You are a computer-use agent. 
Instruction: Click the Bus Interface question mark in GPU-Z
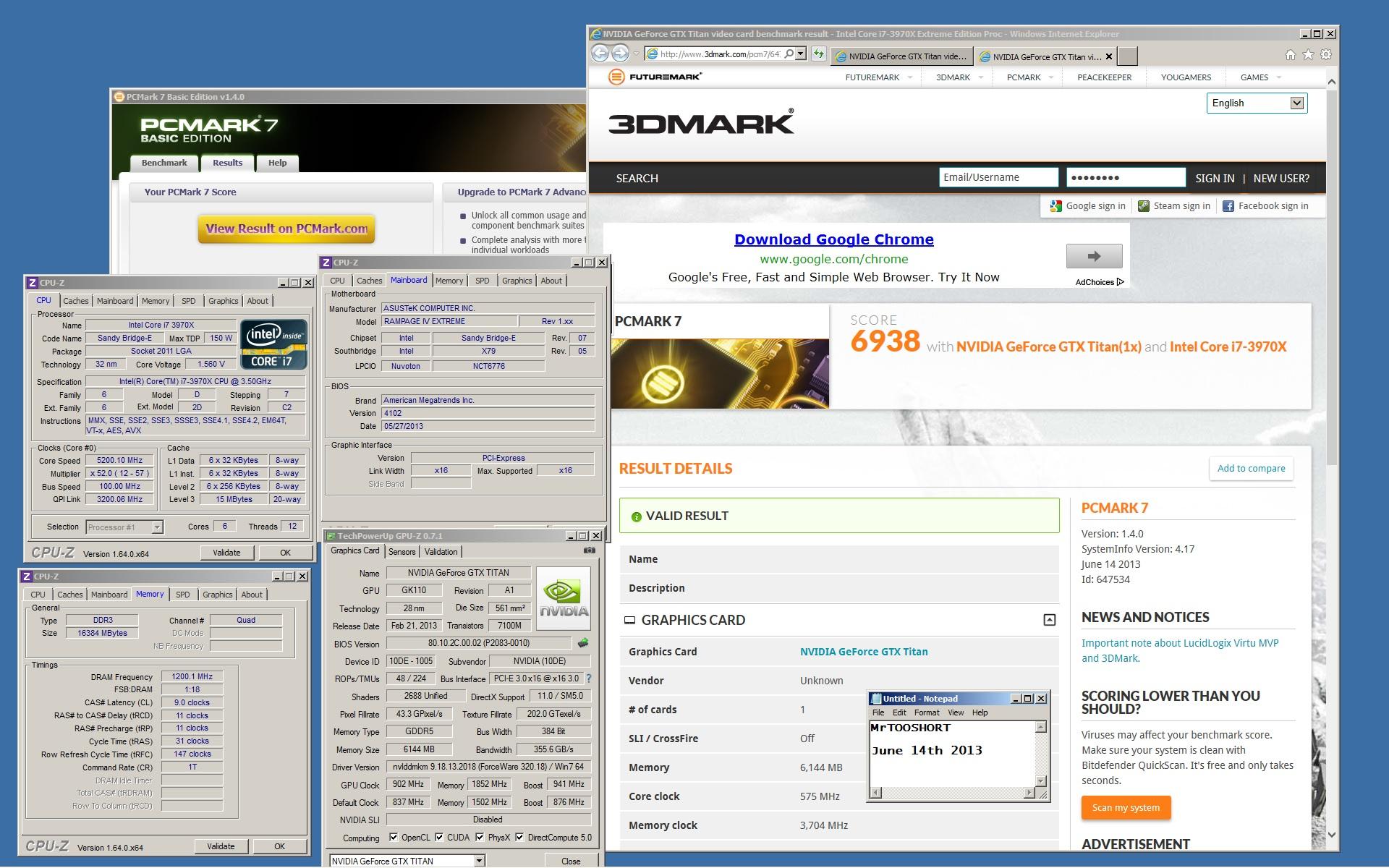click(x=589, y=678)
